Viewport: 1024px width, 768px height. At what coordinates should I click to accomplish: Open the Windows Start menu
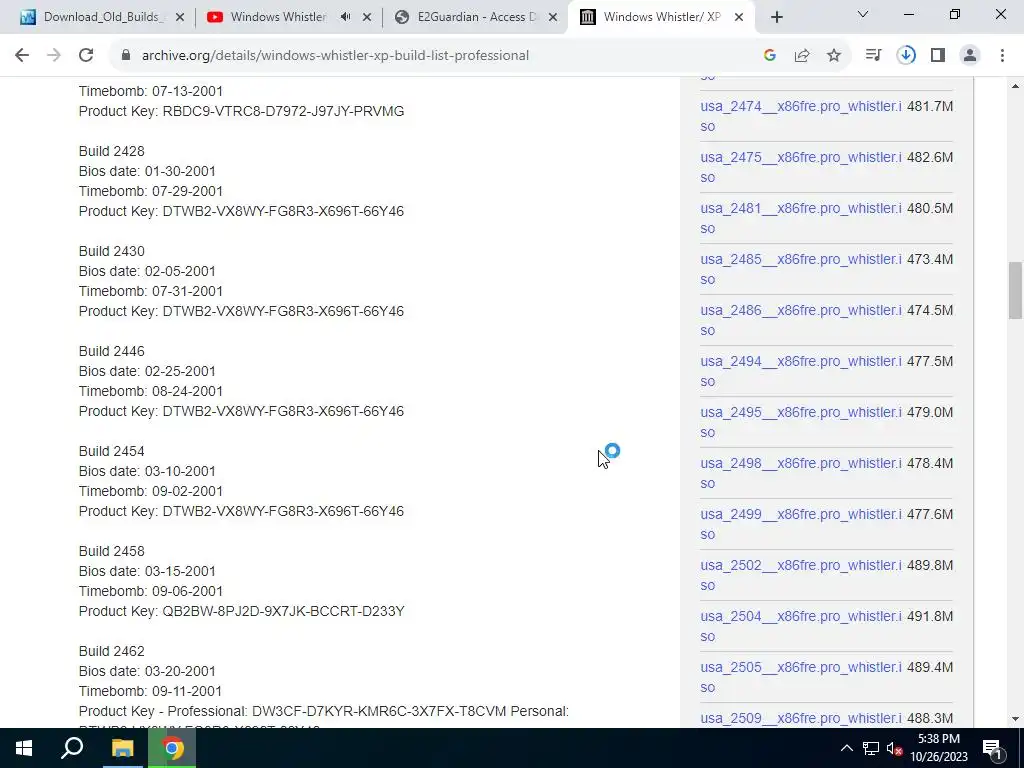[x=24, y=748]
